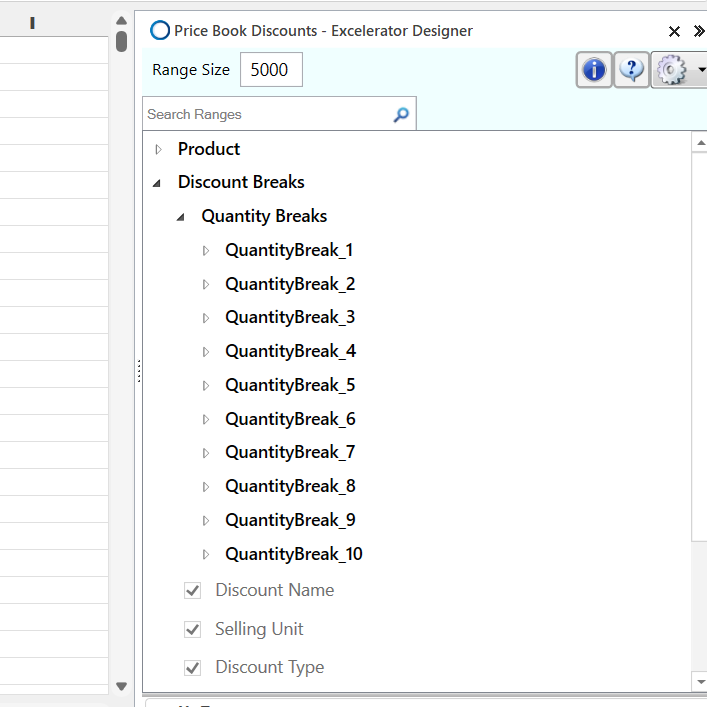Close the Price Book Discounts pane

pyautogui.click(x=674, y=31)
